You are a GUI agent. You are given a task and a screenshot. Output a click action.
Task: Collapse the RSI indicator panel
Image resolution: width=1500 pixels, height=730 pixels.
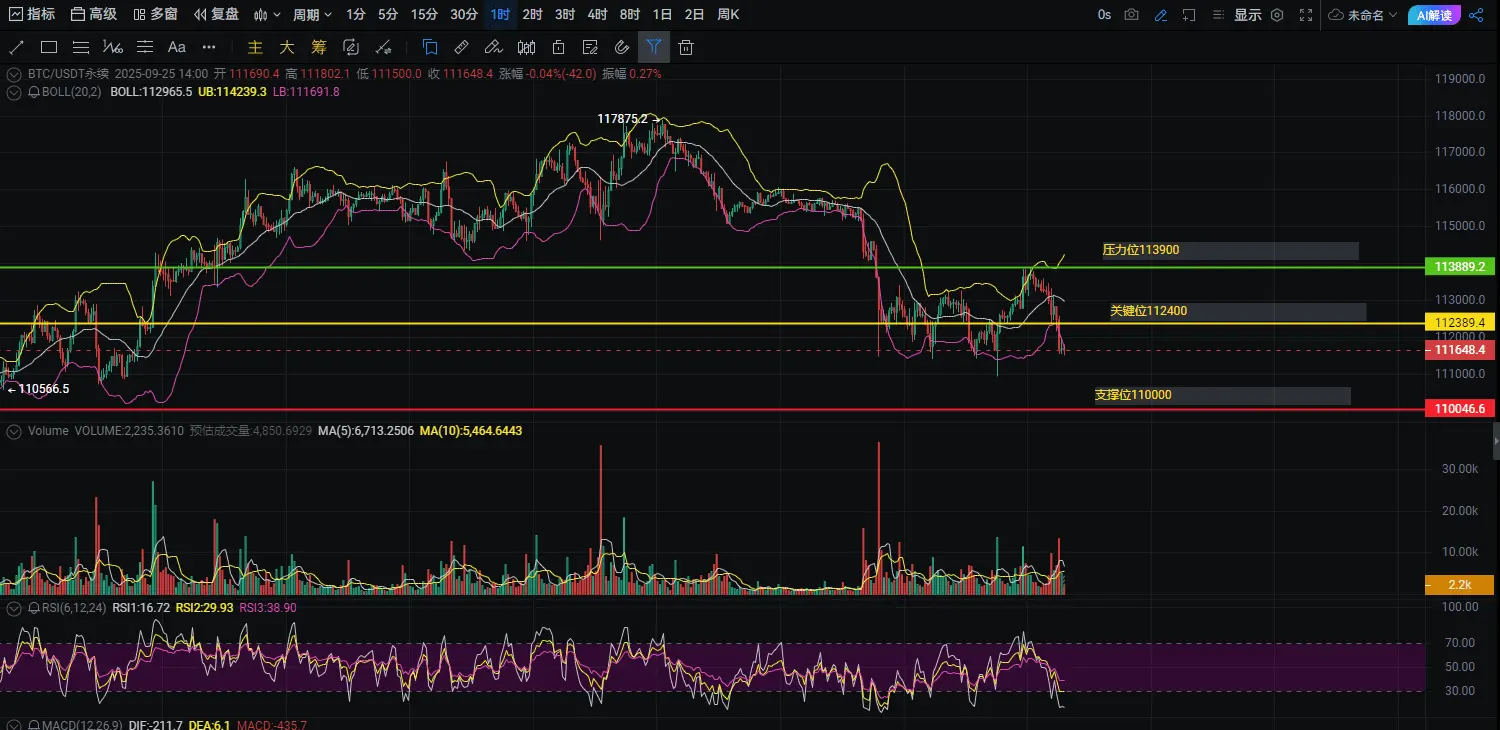click(x=14, y=607)
